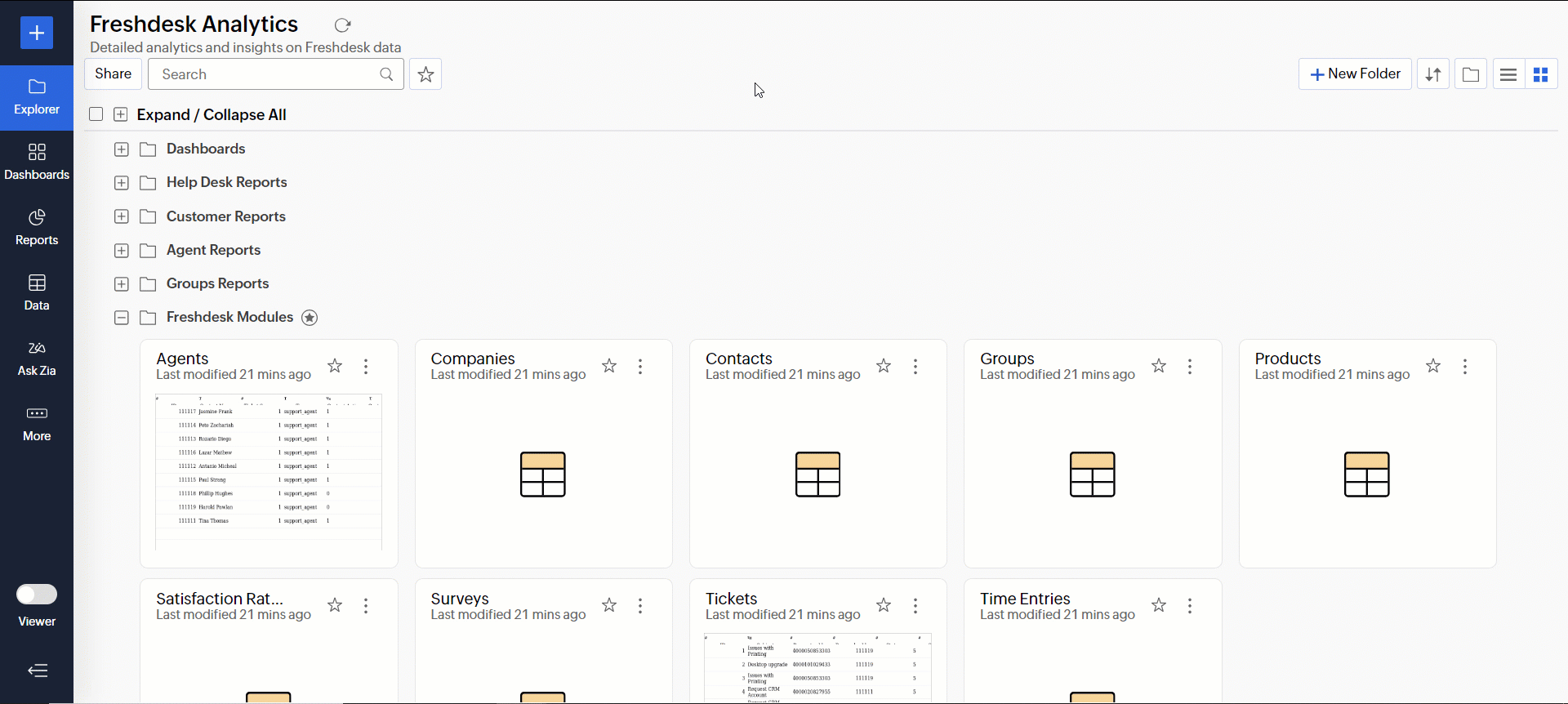Image resolution: width=1568 pixels, height=704 pixels.
Task: Favorite the Groups table
Action: [1159, 366]
